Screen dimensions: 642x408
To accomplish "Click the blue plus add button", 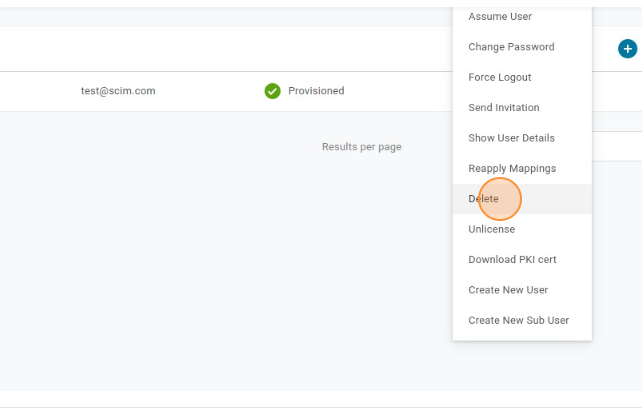I will (627, 49).
